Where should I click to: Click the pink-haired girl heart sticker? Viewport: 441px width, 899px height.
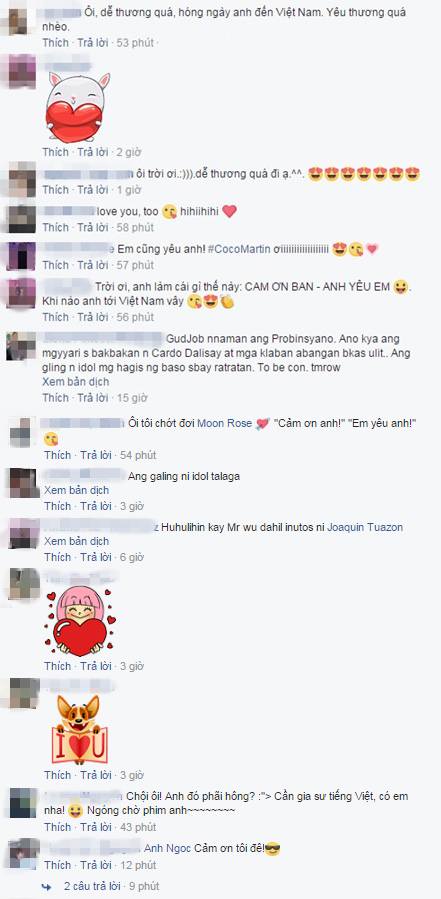pos(80,622)
